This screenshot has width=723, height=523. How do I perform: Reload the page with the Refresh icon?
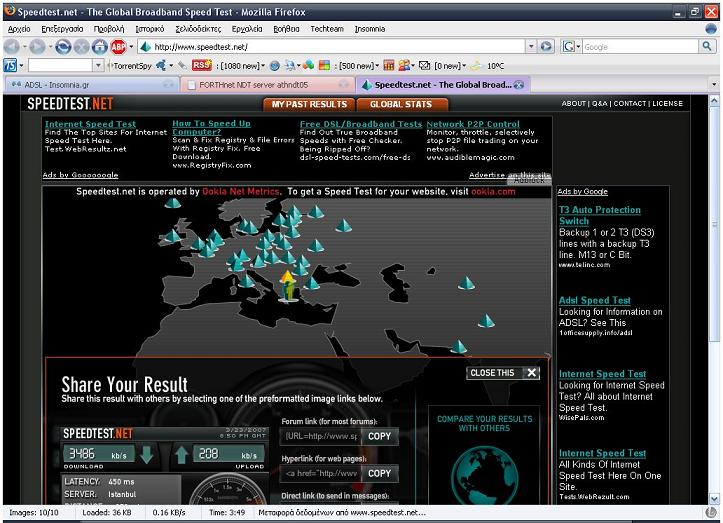tap(63, 47)
